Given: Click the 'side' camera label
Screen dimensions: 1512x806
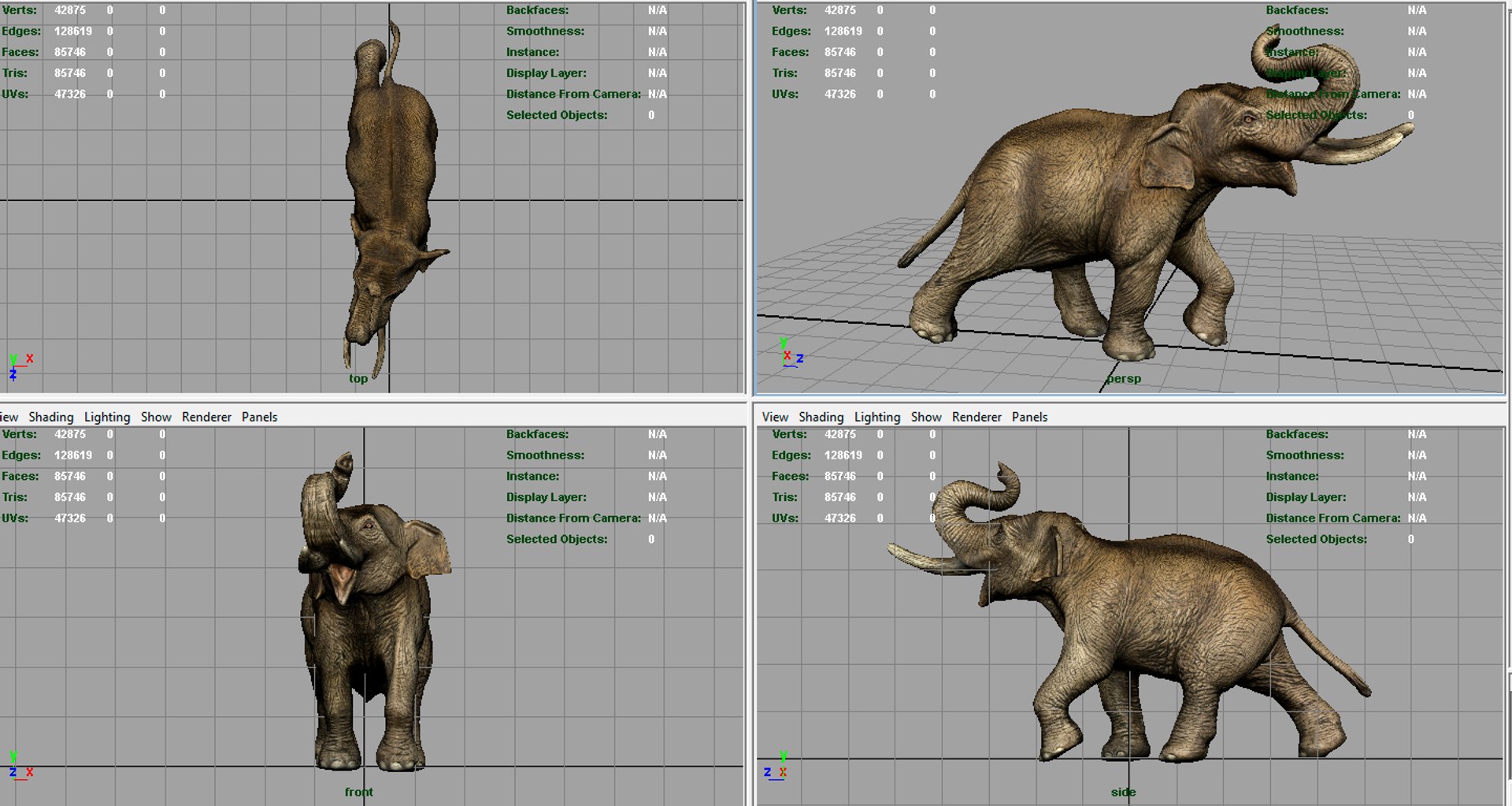Looking at the screenshot, I should tap(1123, 792).
